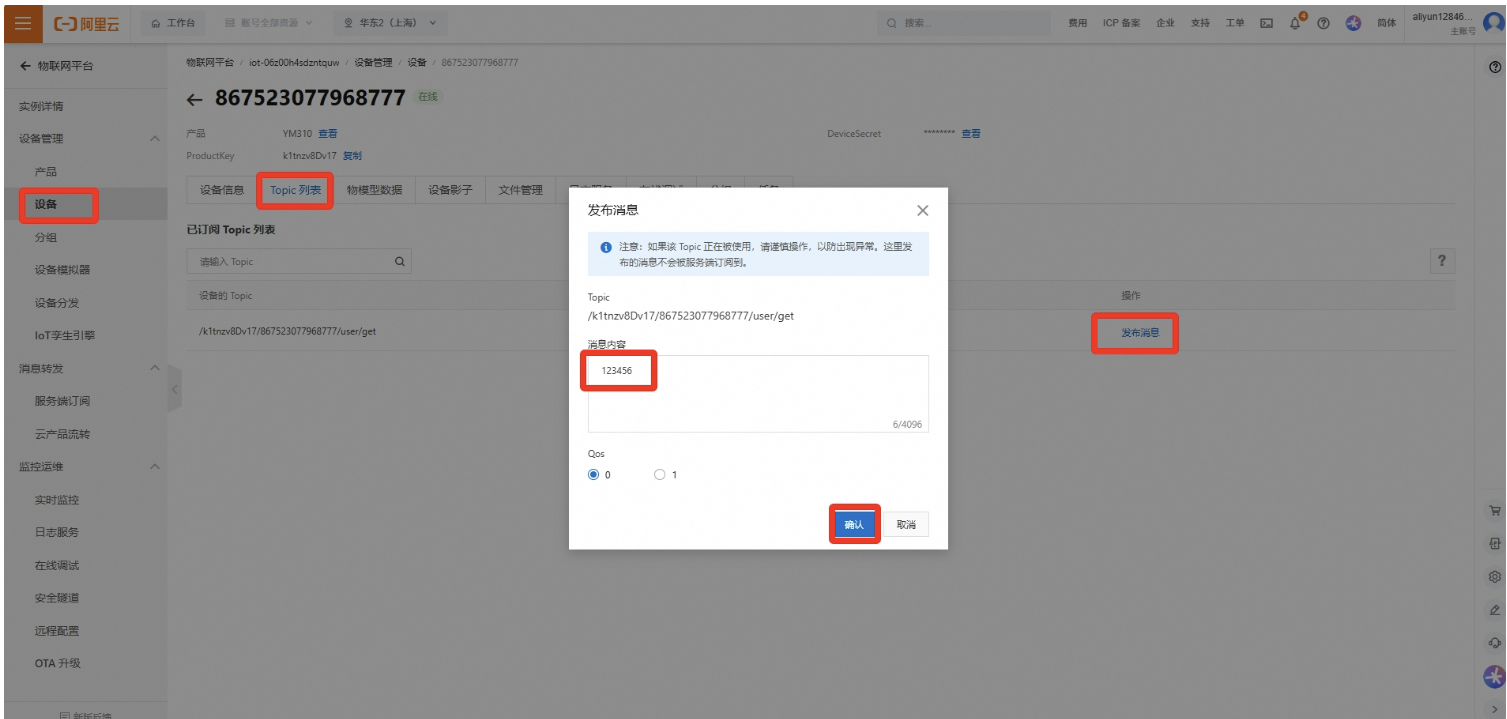Open the 华东2（上海）region dropdown
Screen dimensions: 1507x719
point(390,23)
